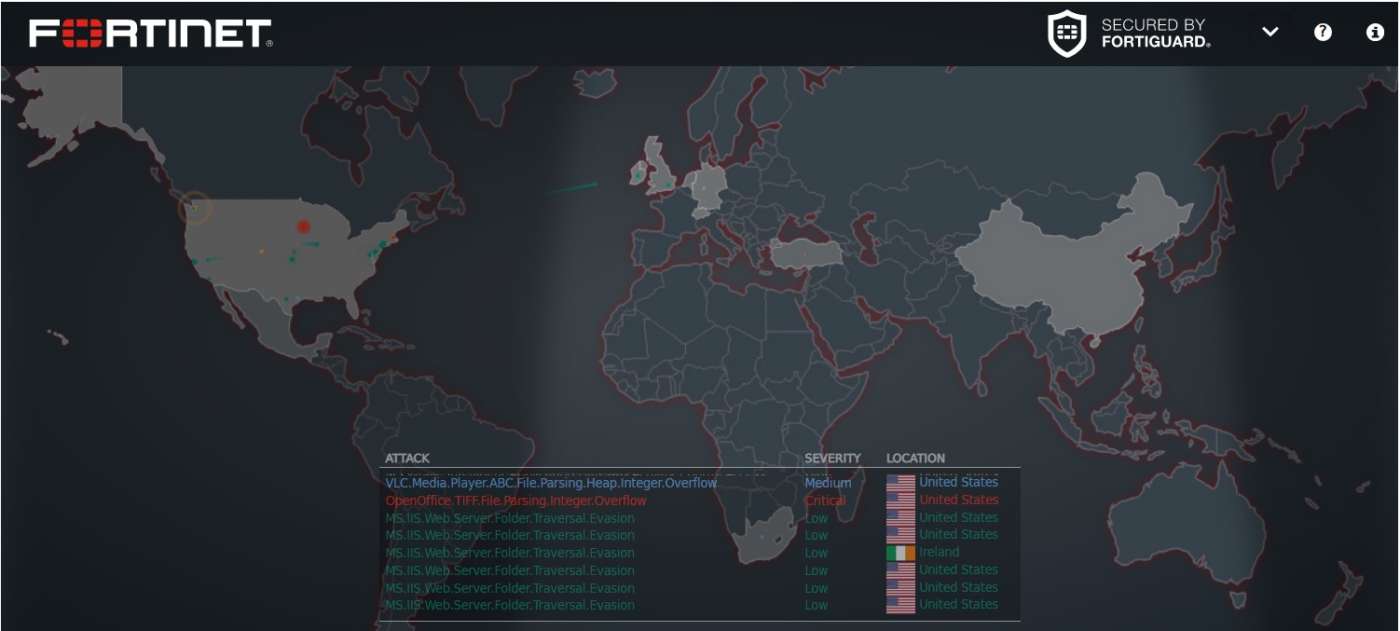Click the FortiGuard shield icon

click(x=1066, y=34)
